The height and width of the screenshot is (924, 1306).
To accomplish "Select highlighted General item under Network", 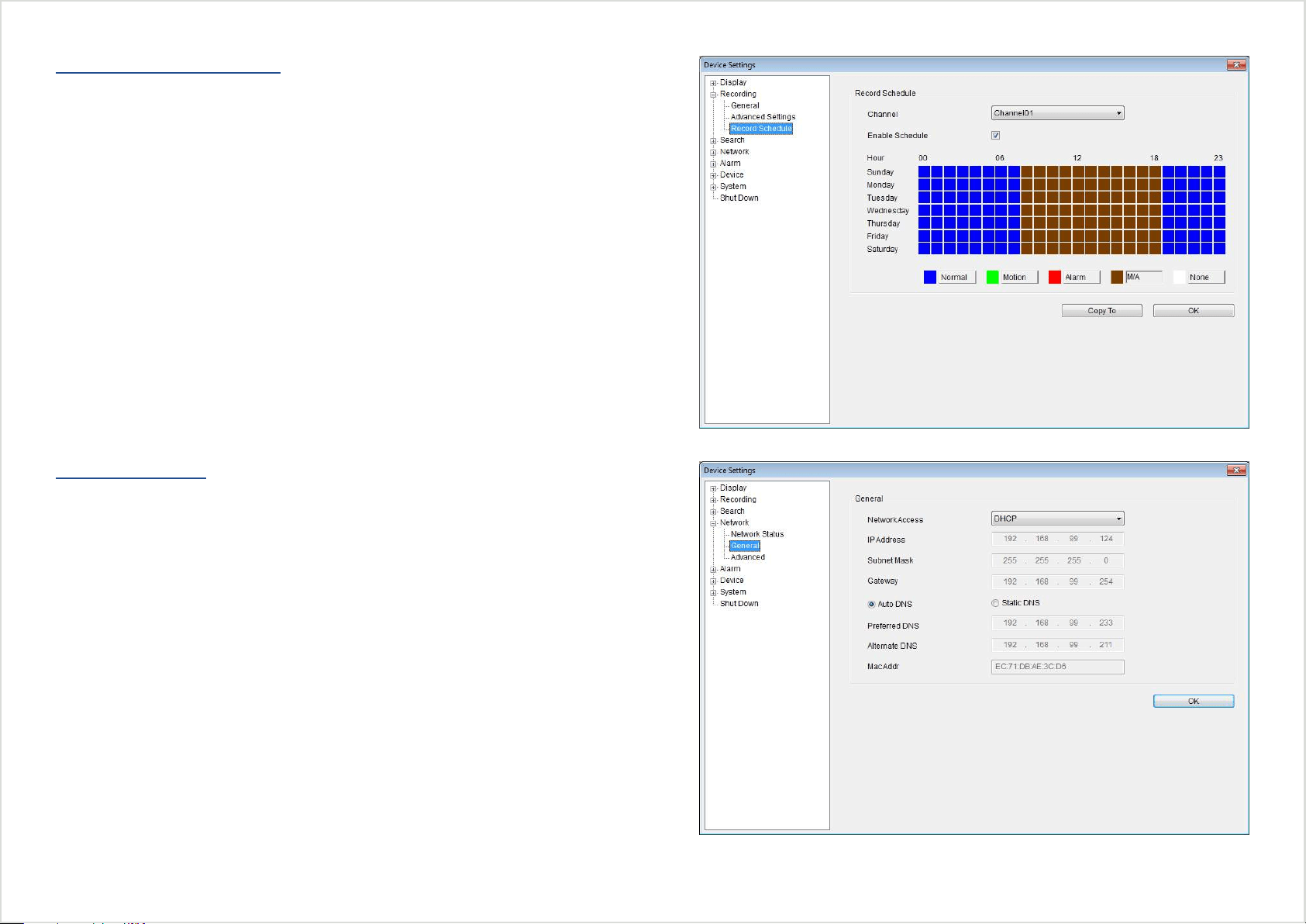I will tap(745, 546).
